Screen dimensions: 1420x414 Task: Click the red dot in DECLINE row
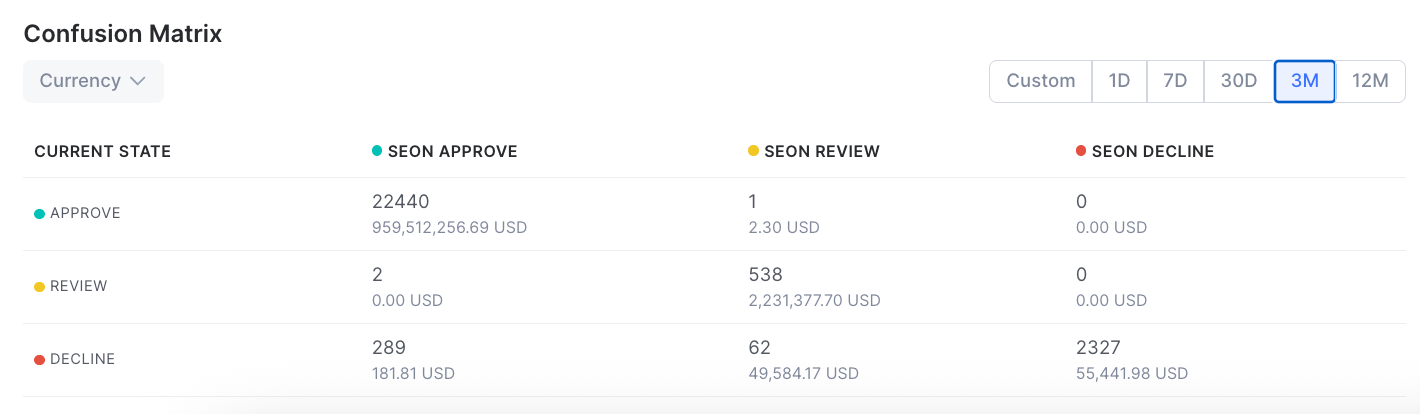(40, 360)
